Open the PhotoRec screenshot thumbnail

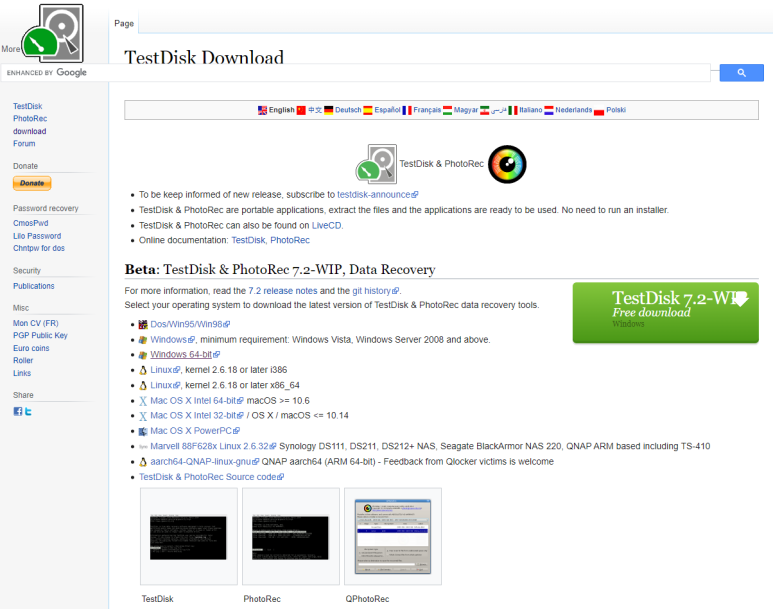pyautogui.click(x=291, y=536)
